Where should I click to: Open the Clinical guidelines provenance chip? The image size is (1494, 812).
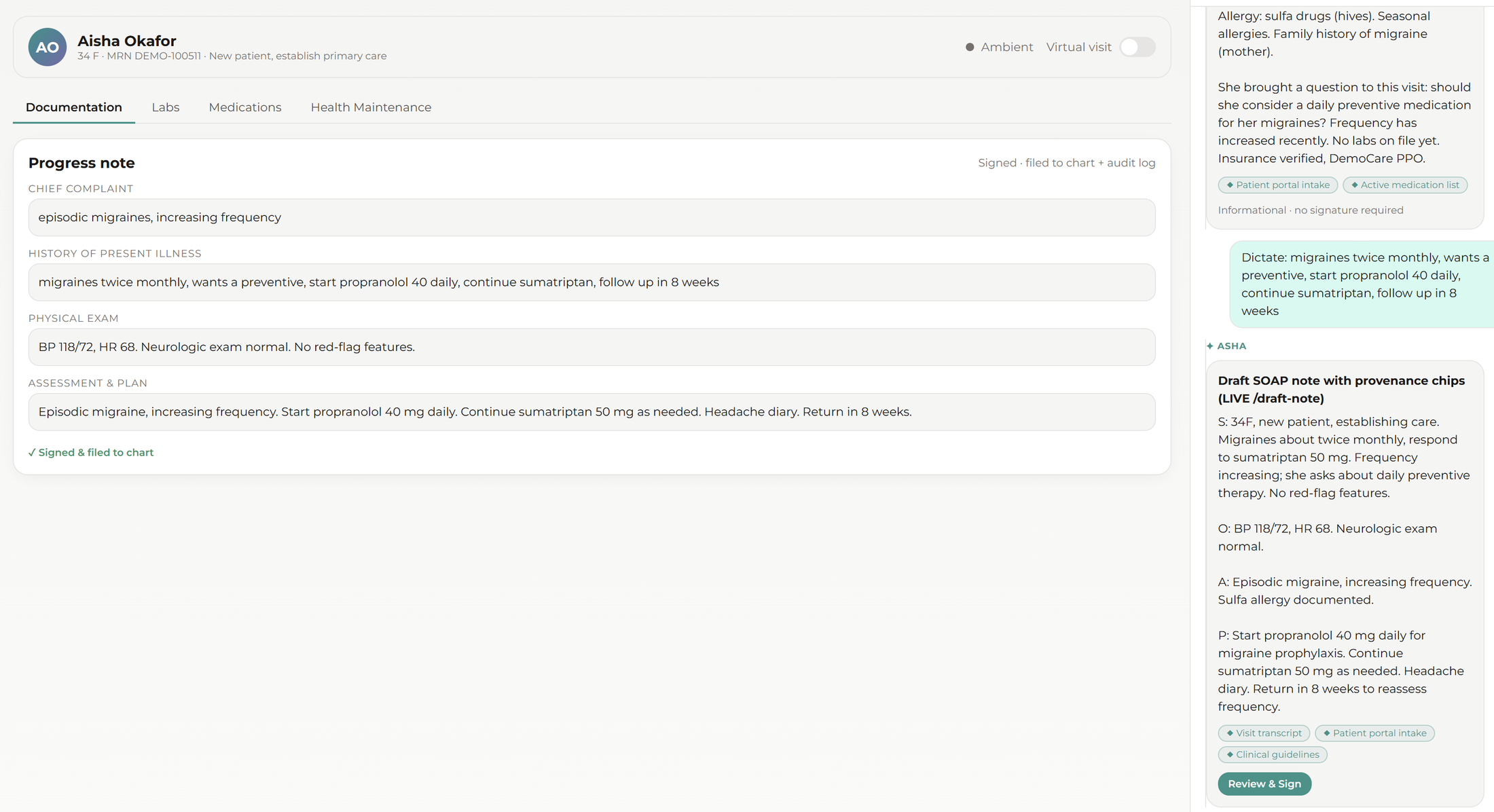coord(1273,754)
